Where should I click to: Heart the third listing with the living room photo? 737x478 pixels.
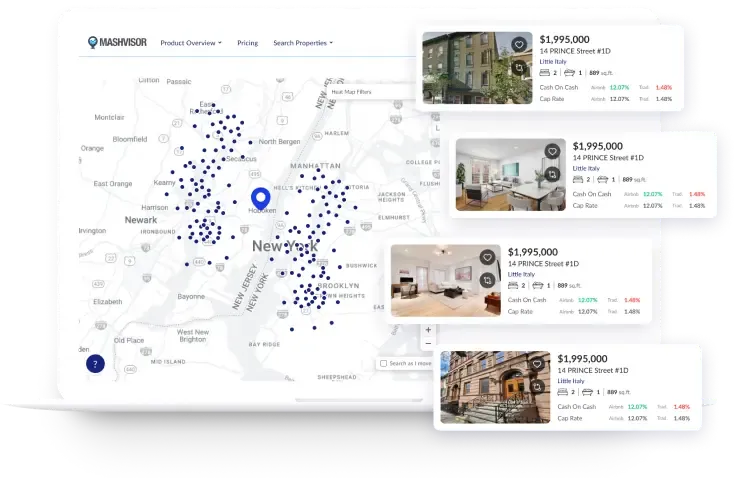(x=487, y=257)
